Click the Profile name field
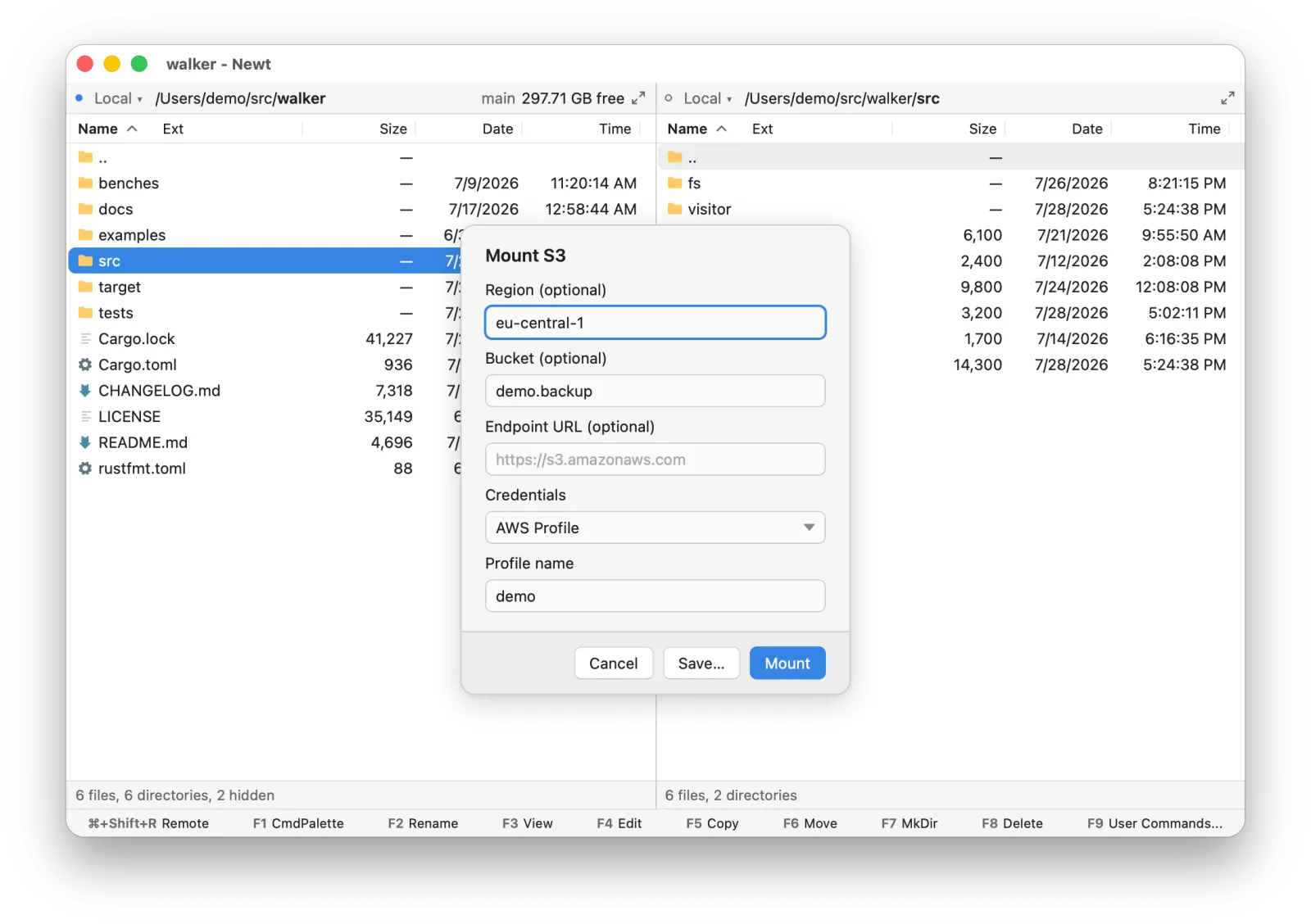1311x924 pixels. (655, 596)
